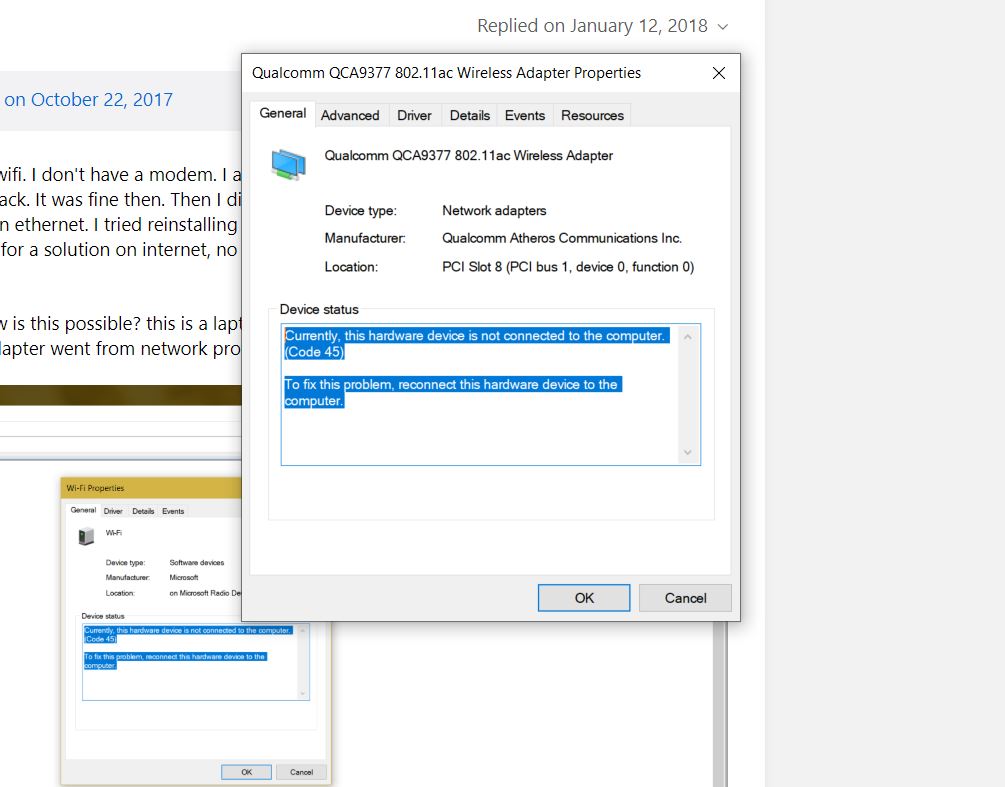Open the Driver tab in Qualcomm Properties
Image resolution: width=1005 pixels, height=787 pixels.
tap(414, 115)
